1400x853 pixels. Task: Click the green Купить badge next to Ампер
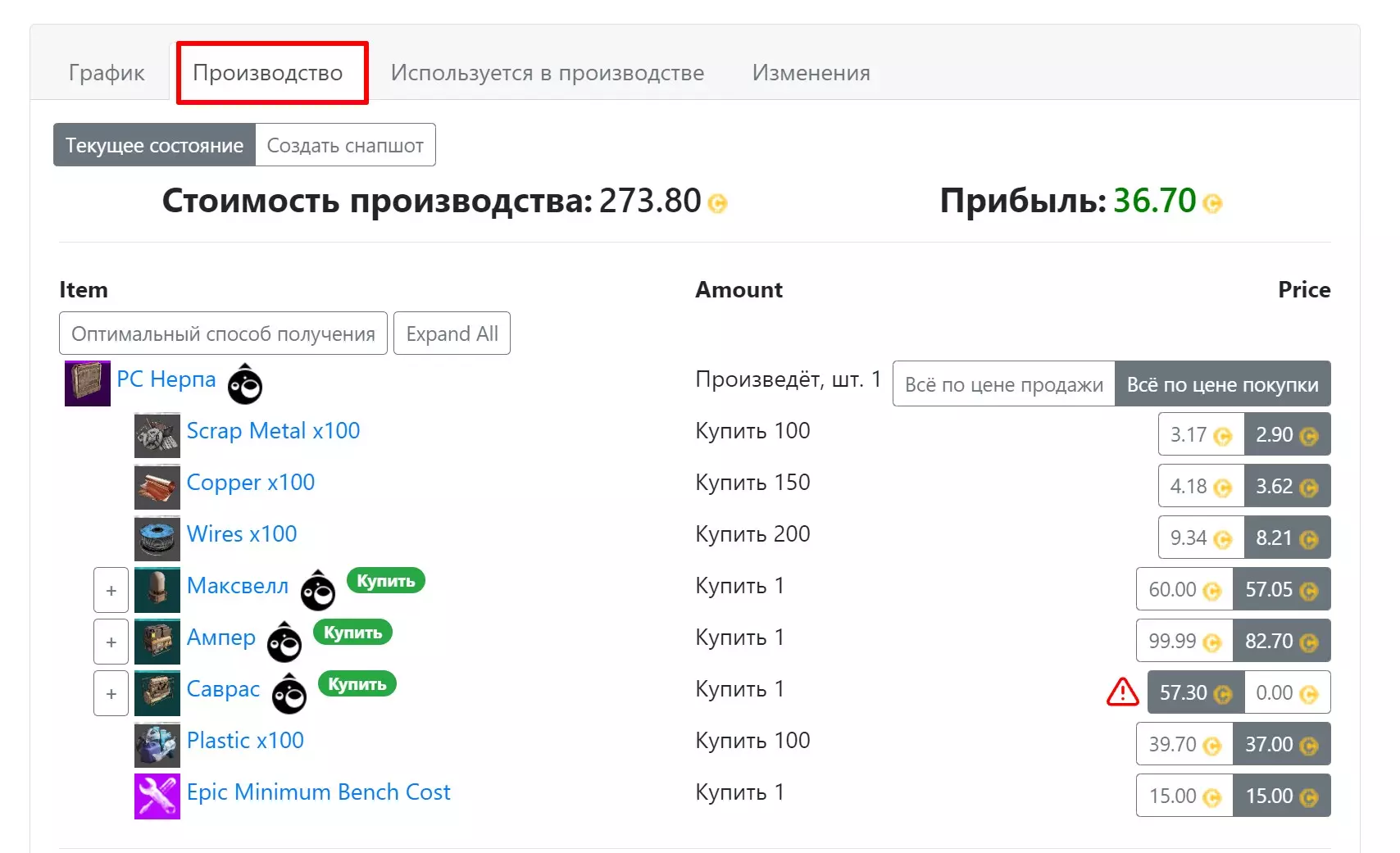[x=352, y=633]
